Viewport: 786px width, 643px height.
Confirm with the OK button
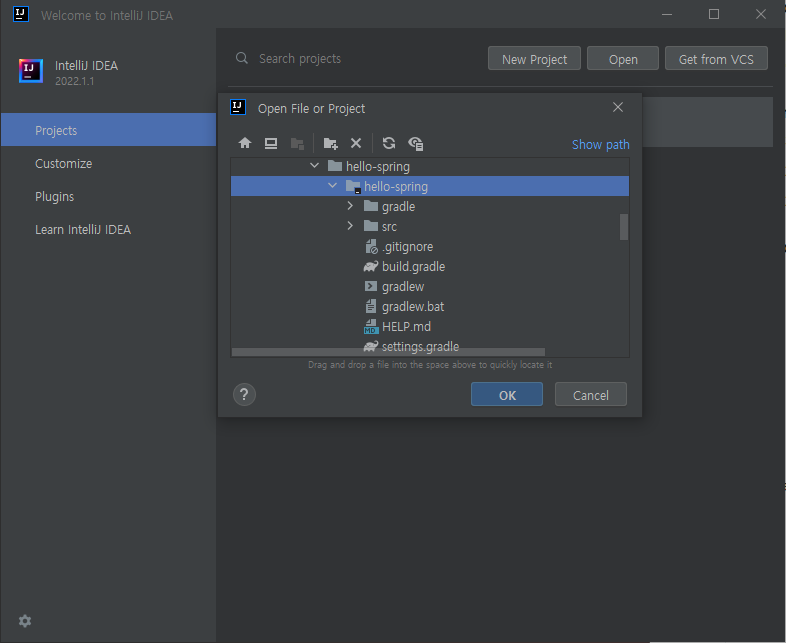[507, 394]
